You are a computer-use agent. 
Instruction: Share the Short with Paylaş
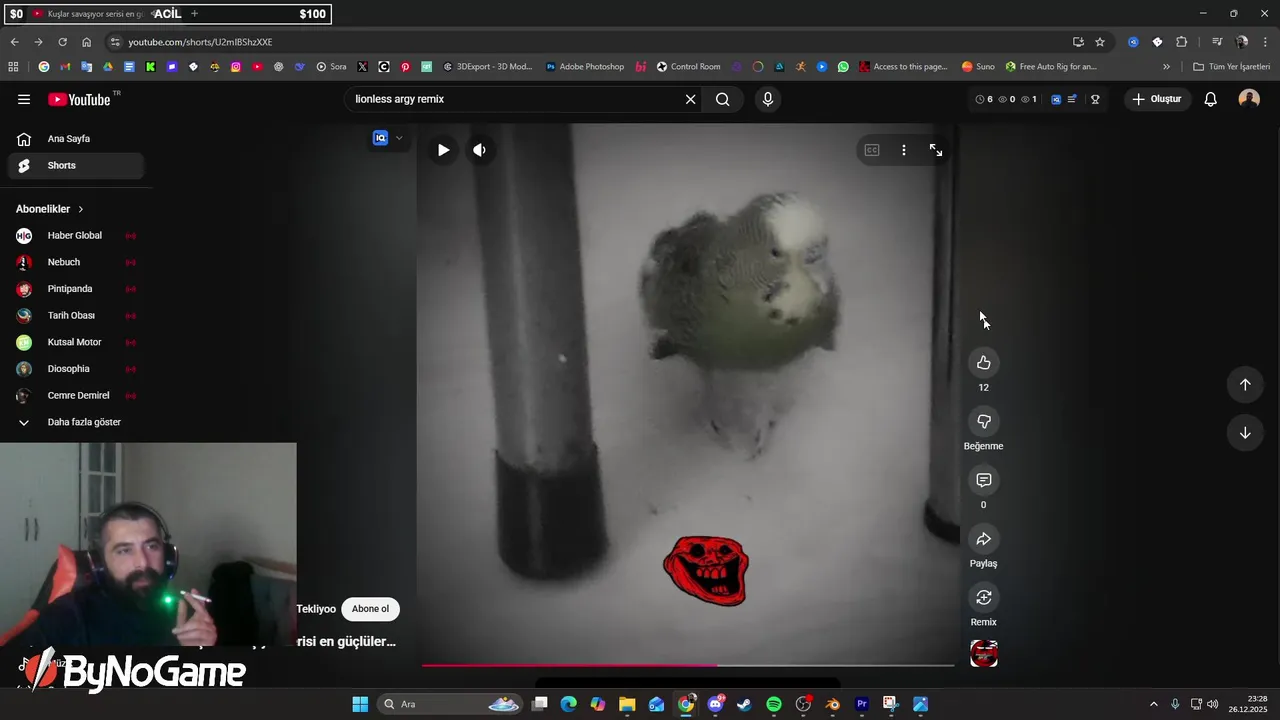[x=984, y=539]
